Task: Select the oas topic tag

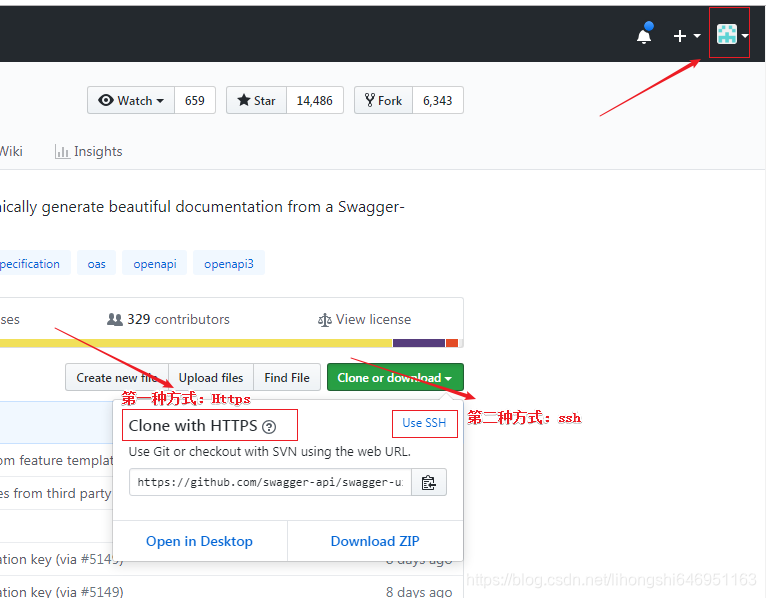Action: click(x=96, y=263)
